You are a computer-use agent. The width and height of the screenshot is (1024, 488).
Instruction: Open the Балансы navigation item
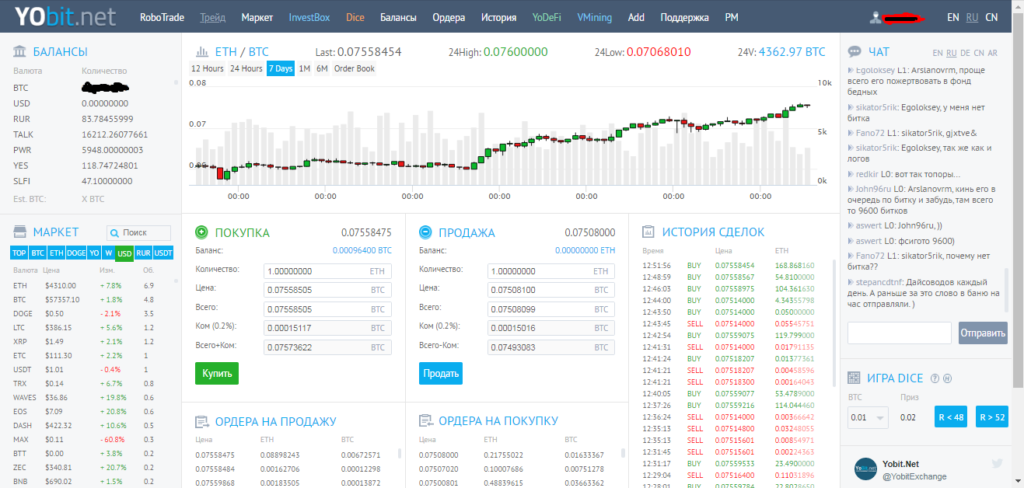pyautogui.click(x=398, y=18)
